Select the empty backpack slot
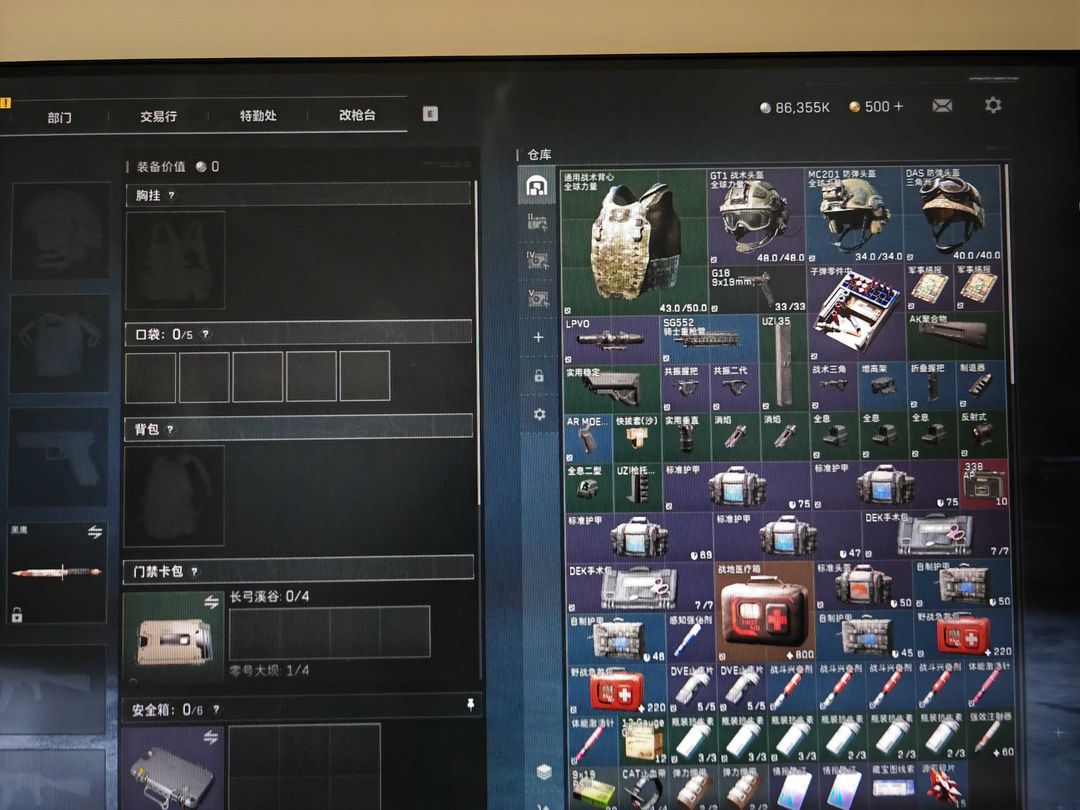 174,495
